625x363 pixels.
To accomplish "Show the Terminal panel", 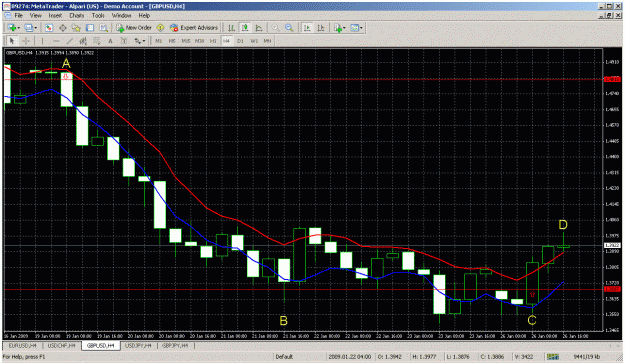I will 90,27.
